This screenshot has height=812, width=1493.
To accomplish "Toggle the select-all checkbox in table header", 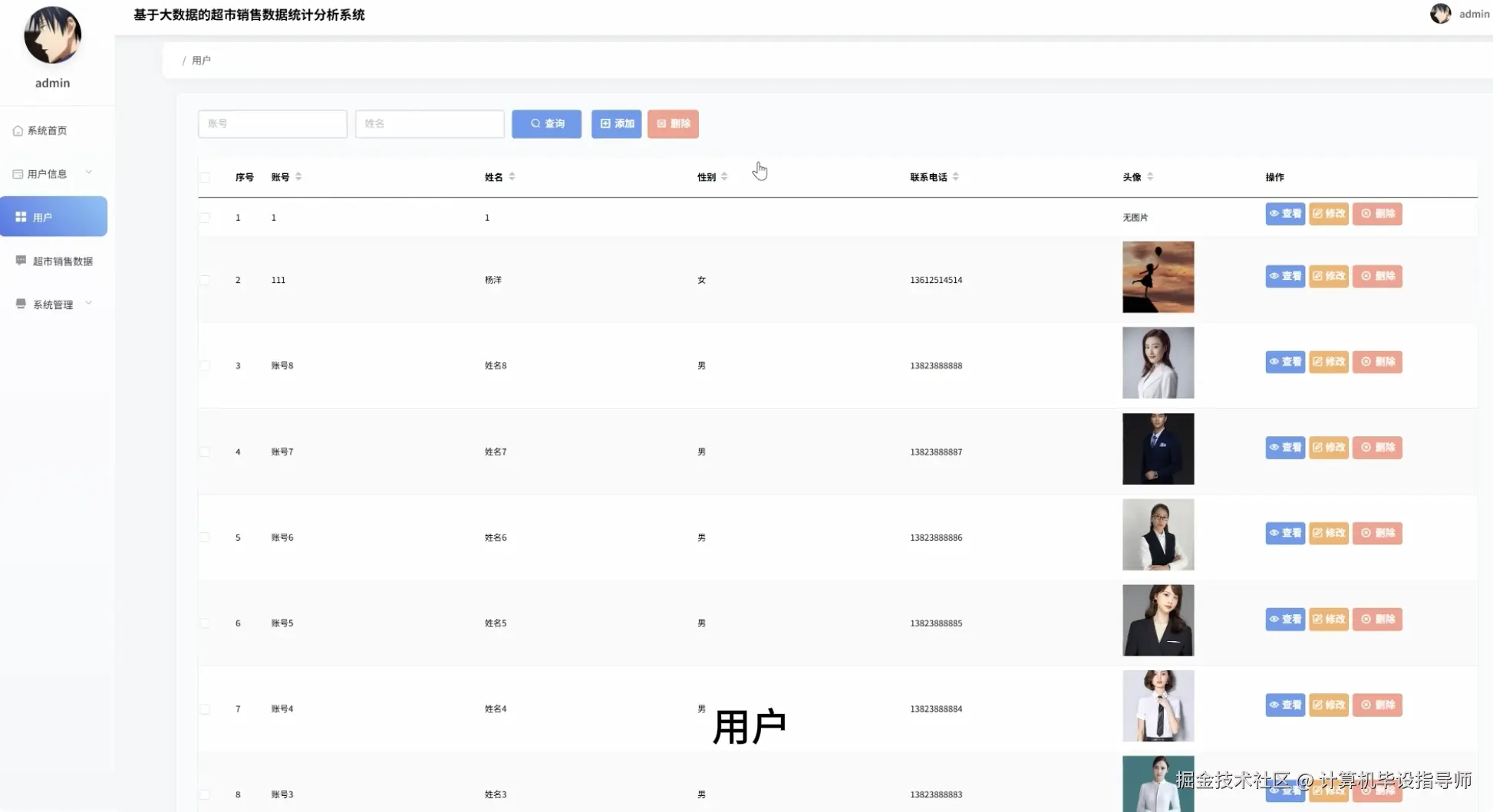I will pyautogui.click(x=205, y=177).
